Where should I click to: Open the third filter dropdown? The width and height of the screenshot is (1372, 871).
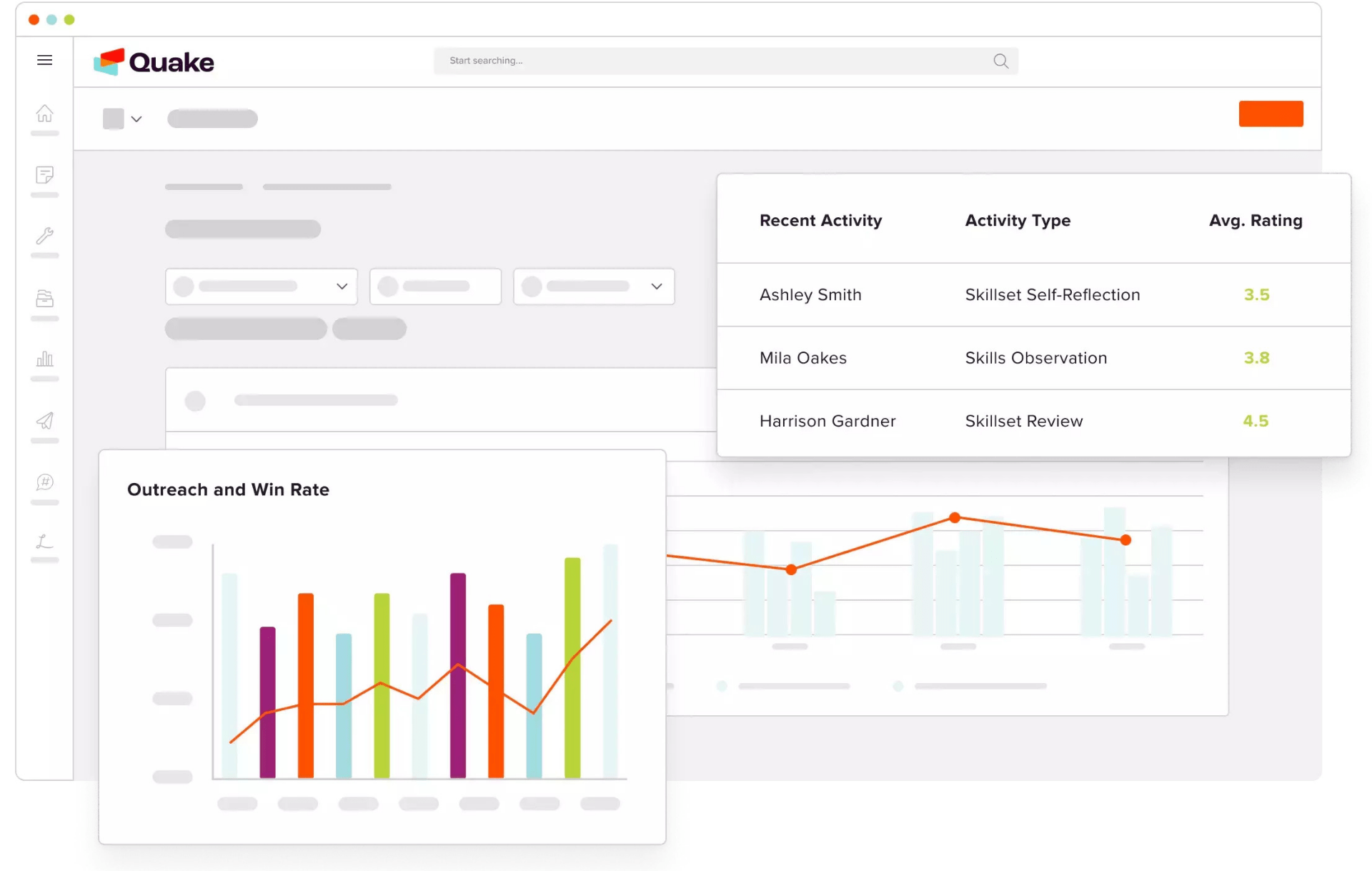[x=593, y=287]
